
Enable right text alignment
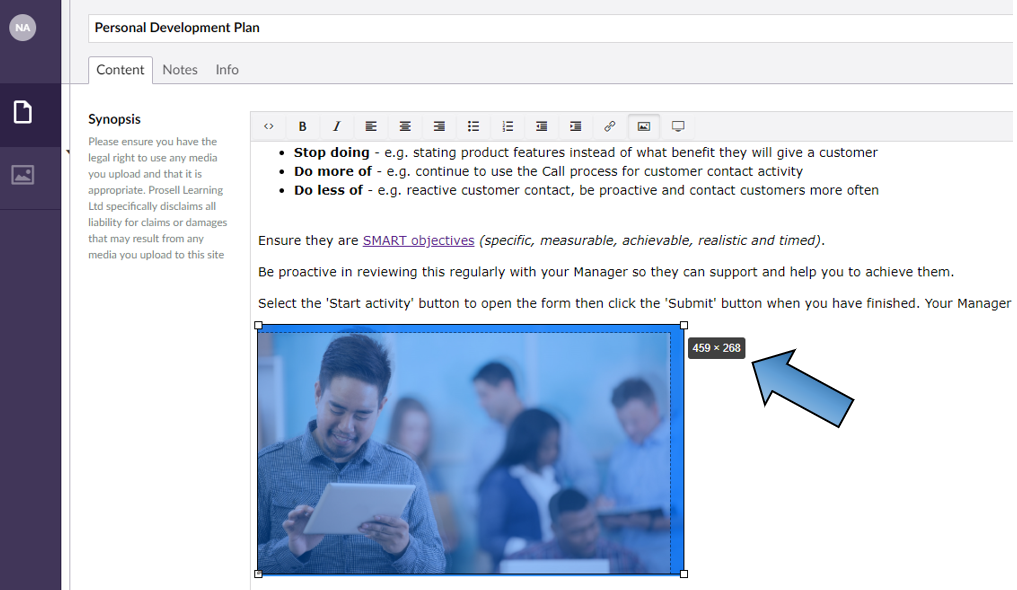tap(439, 126)
